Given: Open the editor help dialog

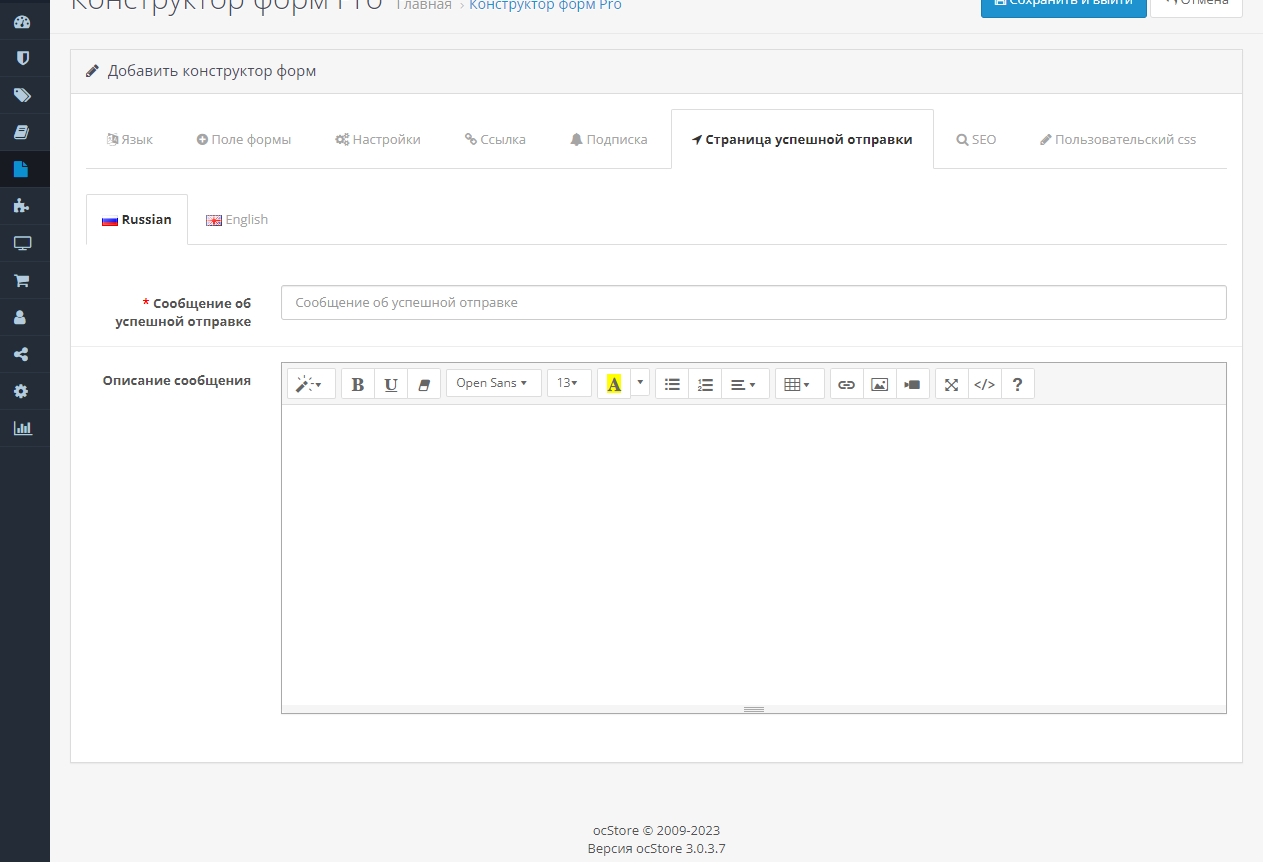Looking at the screenshot, I should click(x=1018, y=384).
